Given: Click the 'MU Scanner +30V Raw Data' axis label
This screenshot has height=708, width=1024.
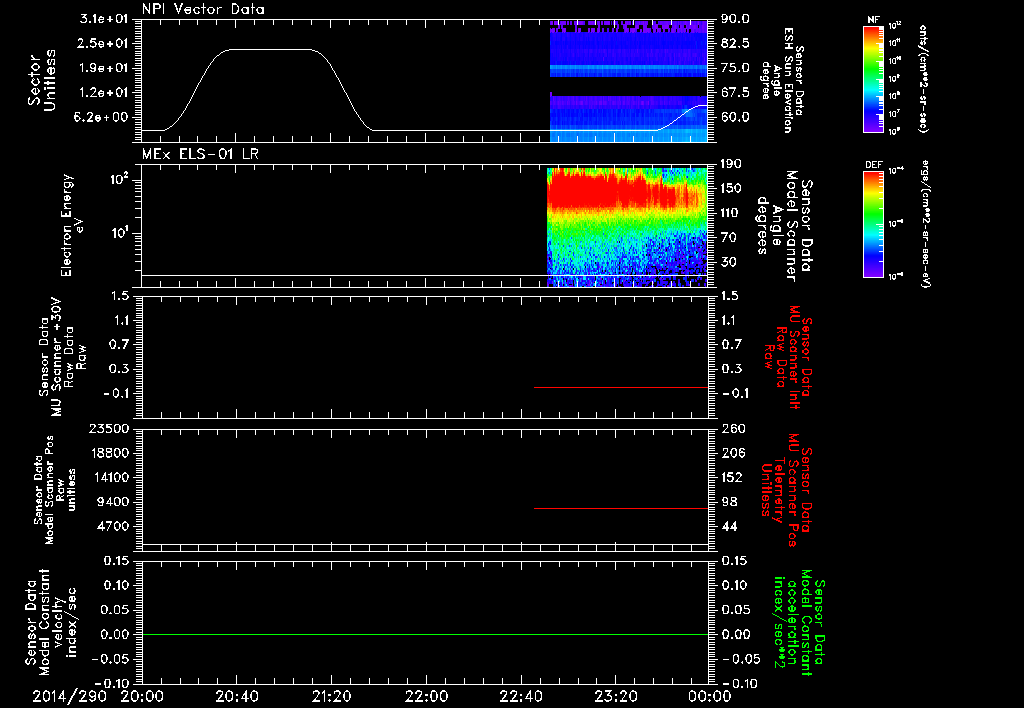Looking at the screenshot, I should tap(63, 358).
